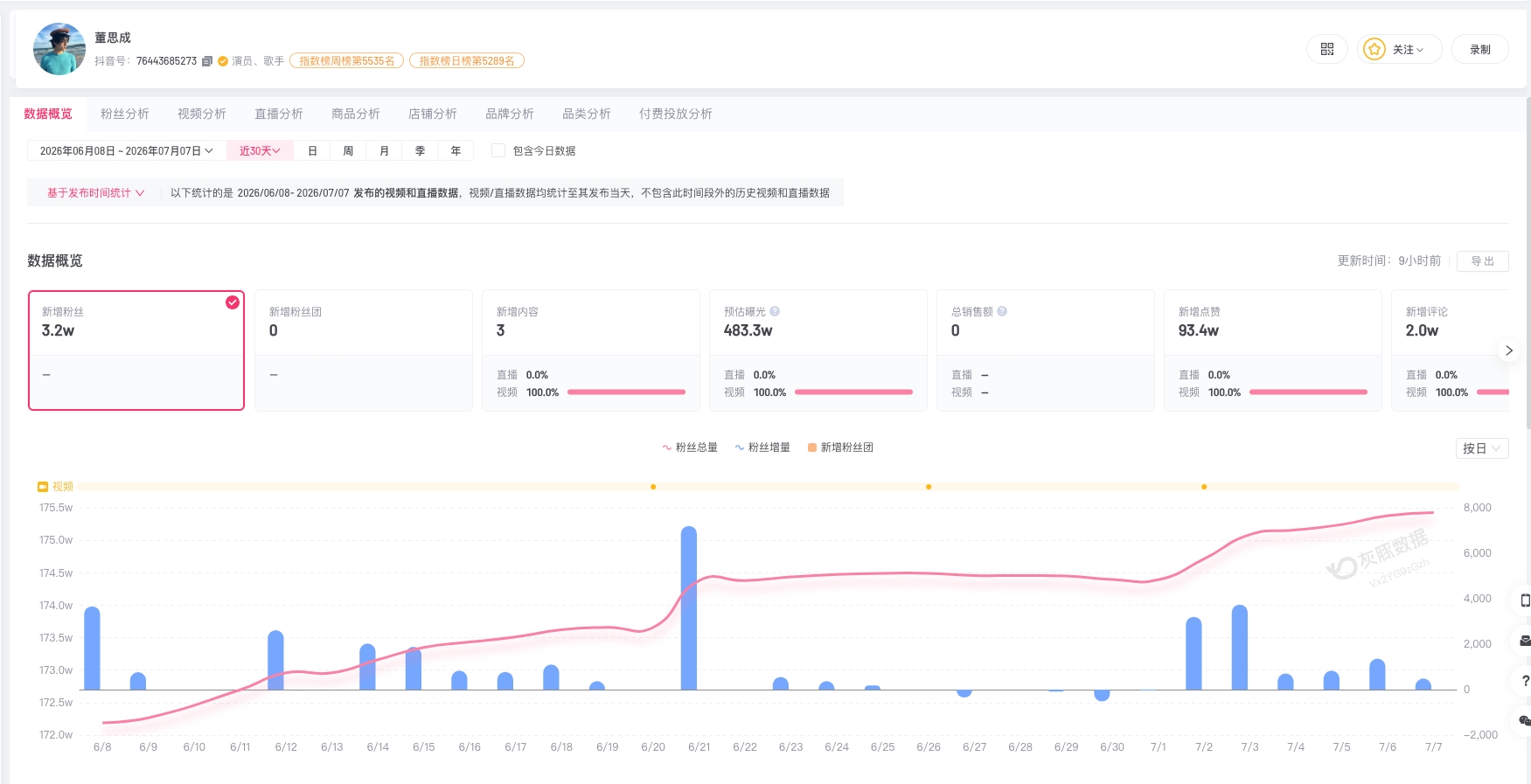The width and height of the screenshot is (1531, 784).
Task: Show the 预估曝光 help tooltip icon
Action: tap(775, 311)
